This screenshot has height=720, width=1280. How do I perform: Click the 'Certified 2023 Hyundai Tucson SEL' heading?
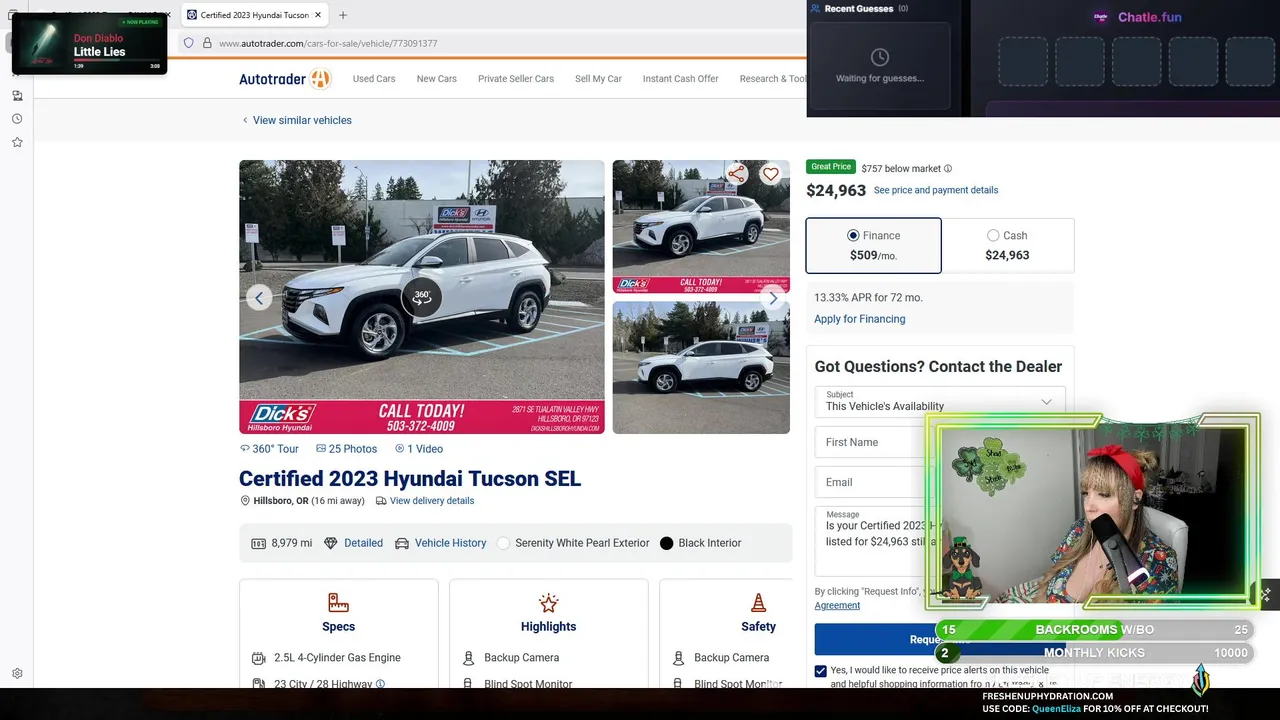tap(410, 479)
